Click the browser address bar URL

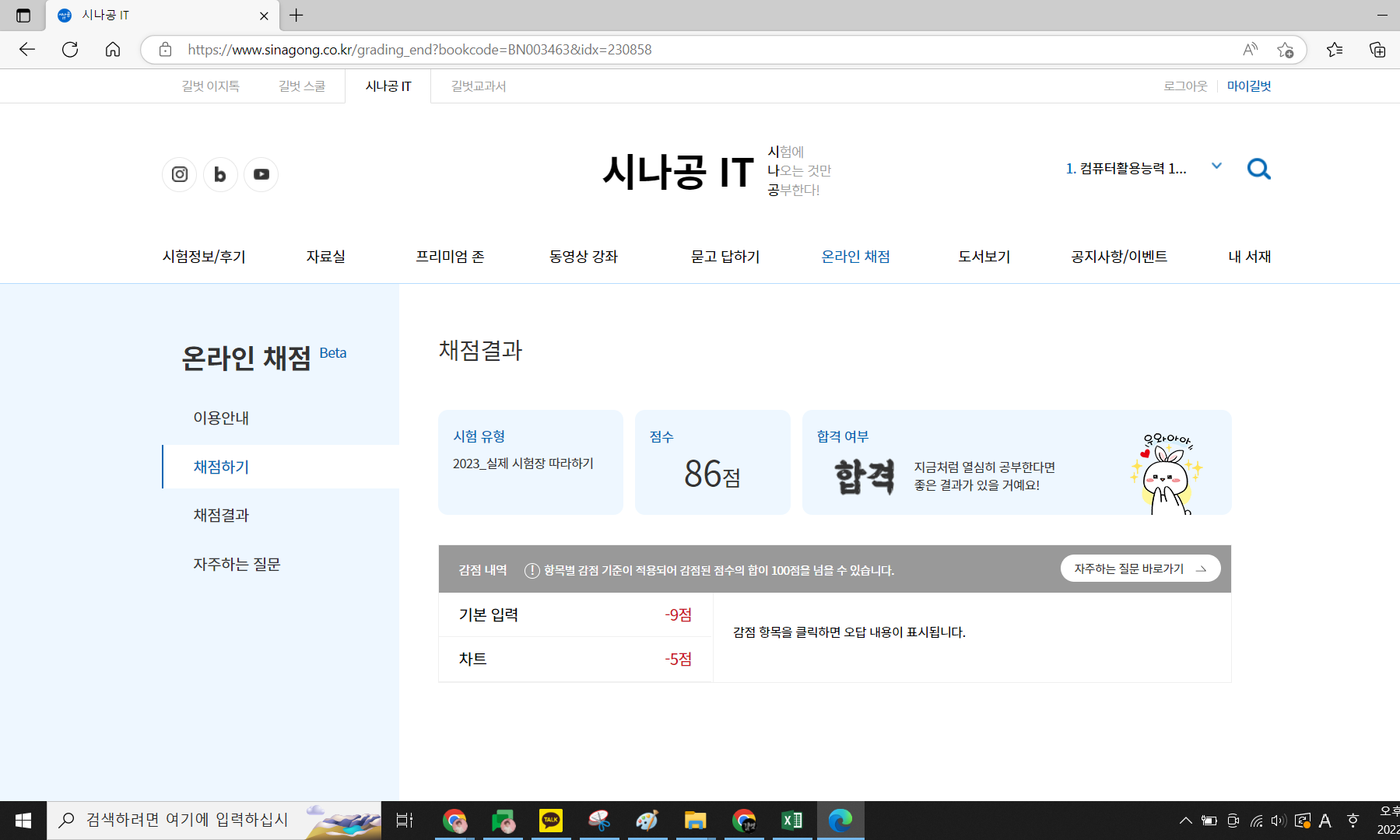click(x=420, y=49)
